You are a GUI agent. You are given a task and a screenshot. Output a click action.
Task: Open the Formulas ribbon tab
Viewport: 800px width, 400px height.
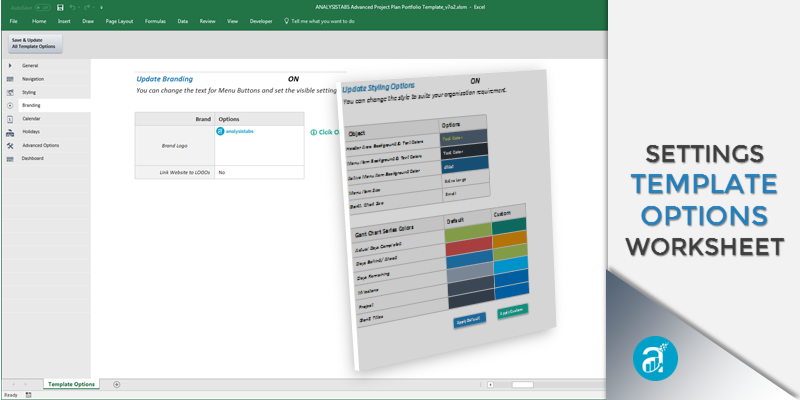[x=155, y=20]
